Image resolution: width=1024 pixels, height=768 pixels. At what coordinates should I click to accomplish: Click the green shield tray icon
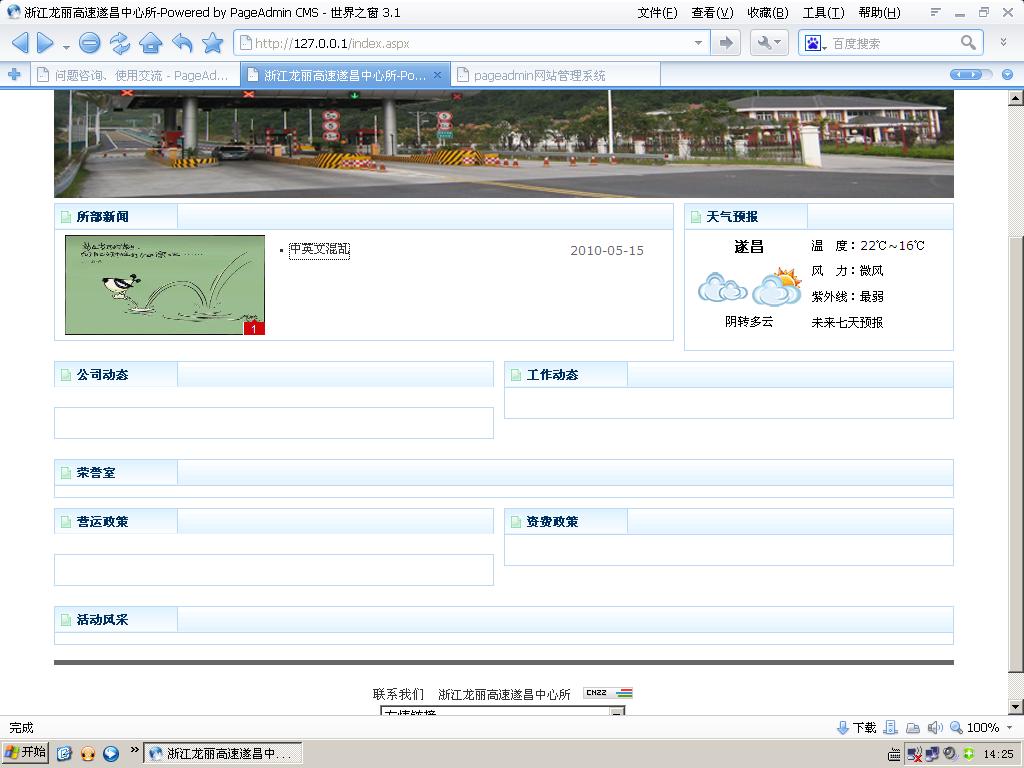(968, 754)
